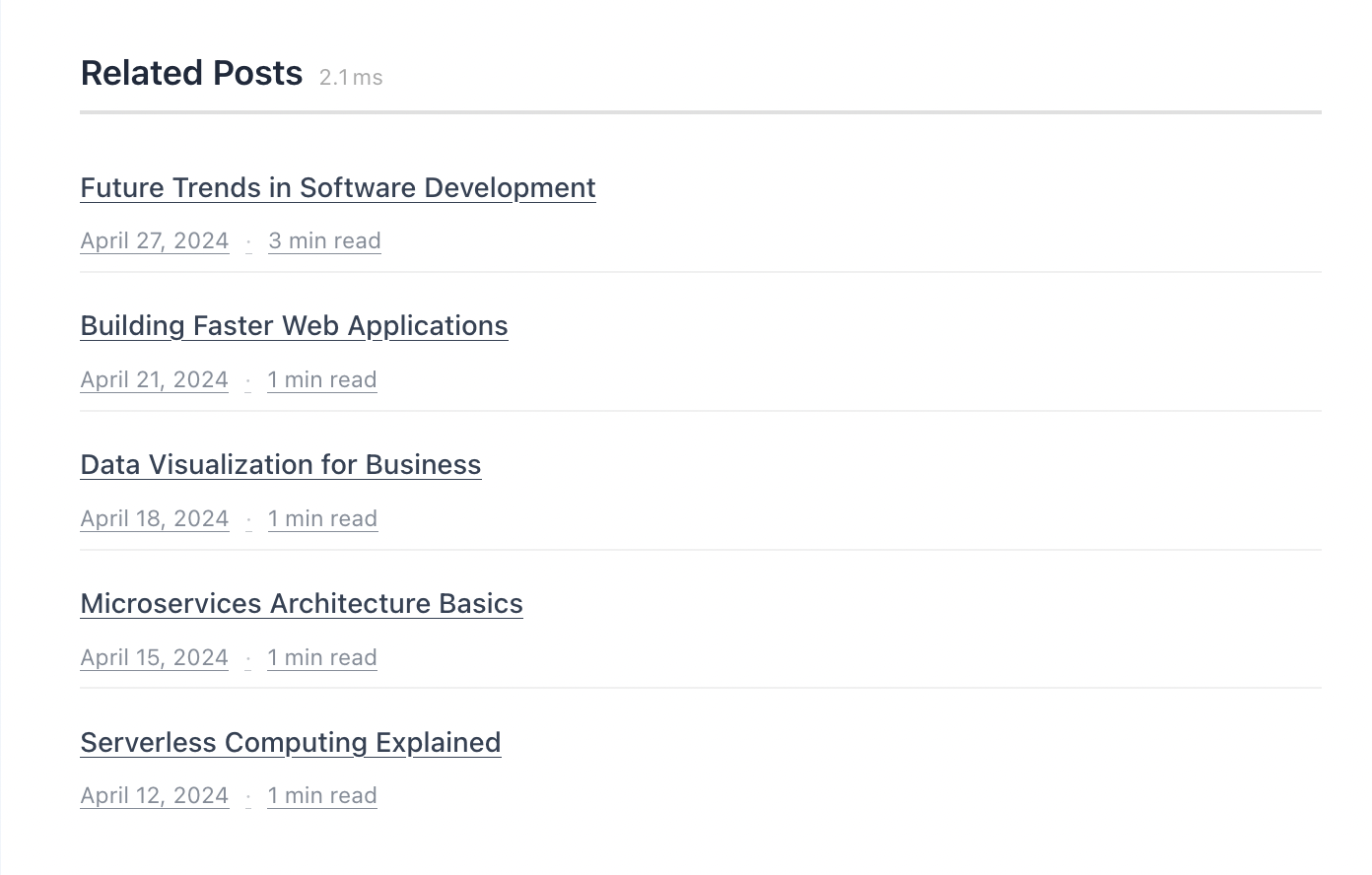The height and width of the screenshot is (875, 1372).
Task: Open 'Microservices Architecture Basics' post
Action: pyautogui.click(x=301, y=604)
